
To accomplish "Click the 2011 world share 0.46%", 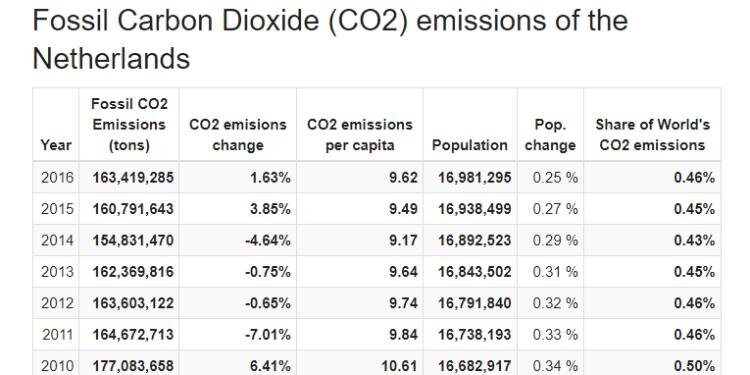I will (x=695, y=334).
